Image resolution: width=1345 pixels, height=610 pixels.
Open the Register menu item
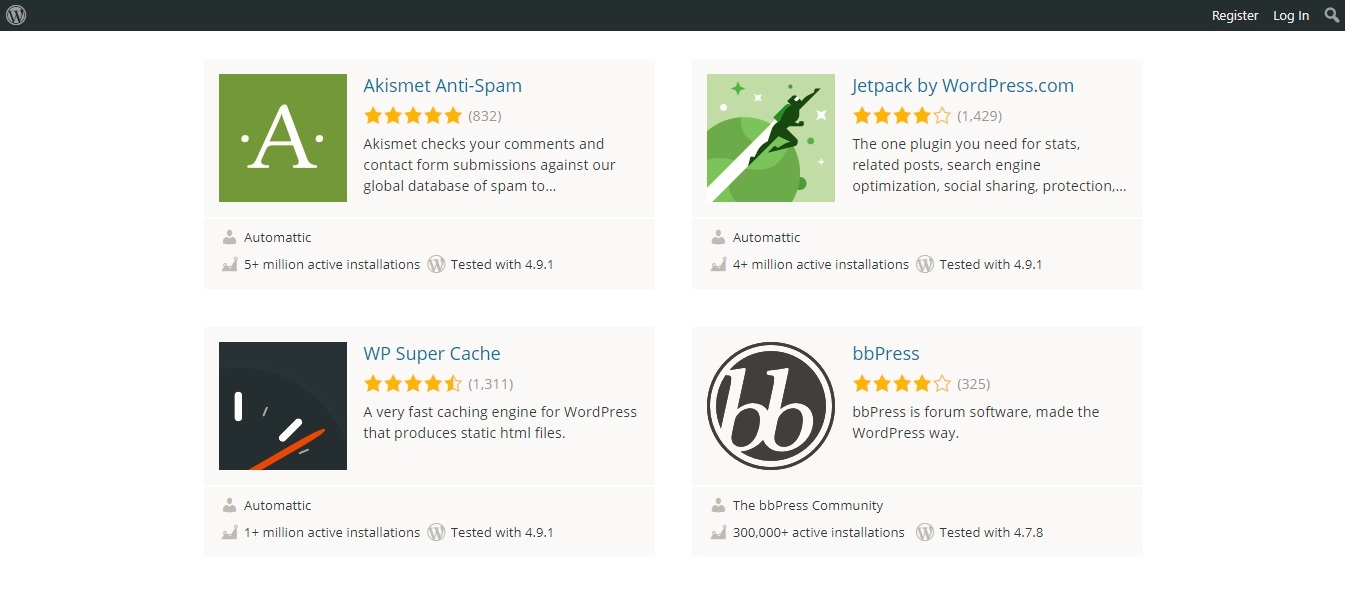1235,16
